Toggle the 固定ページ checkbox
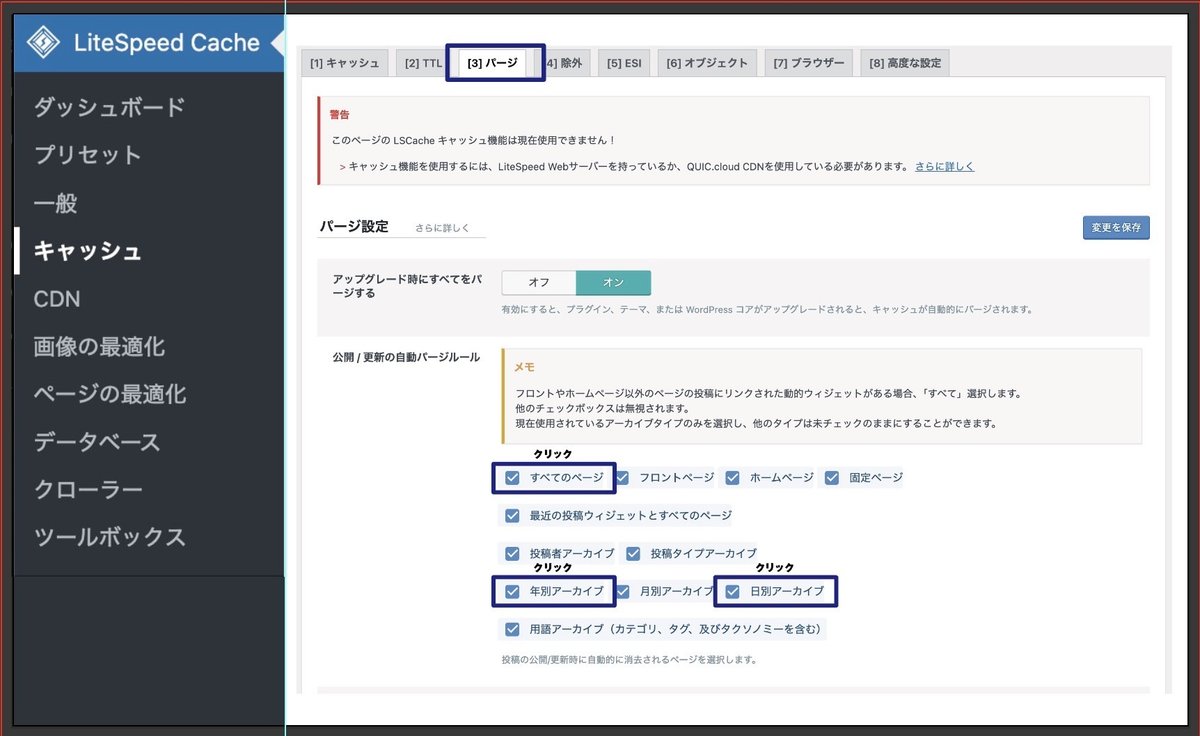Viewport: 1200px width, 736px height. [832, 478]
